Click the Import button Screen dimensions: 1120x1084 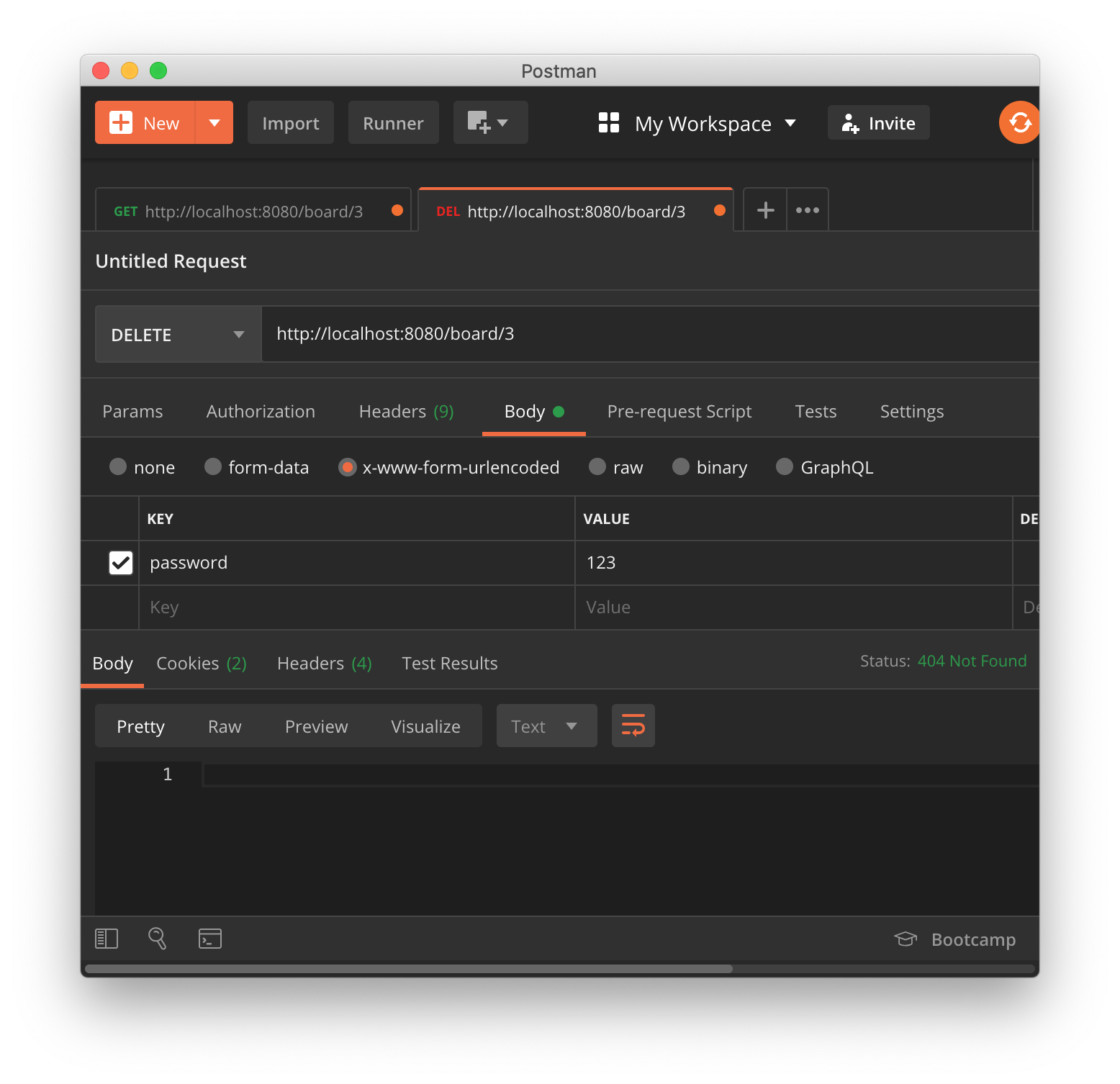coord(291,122)
